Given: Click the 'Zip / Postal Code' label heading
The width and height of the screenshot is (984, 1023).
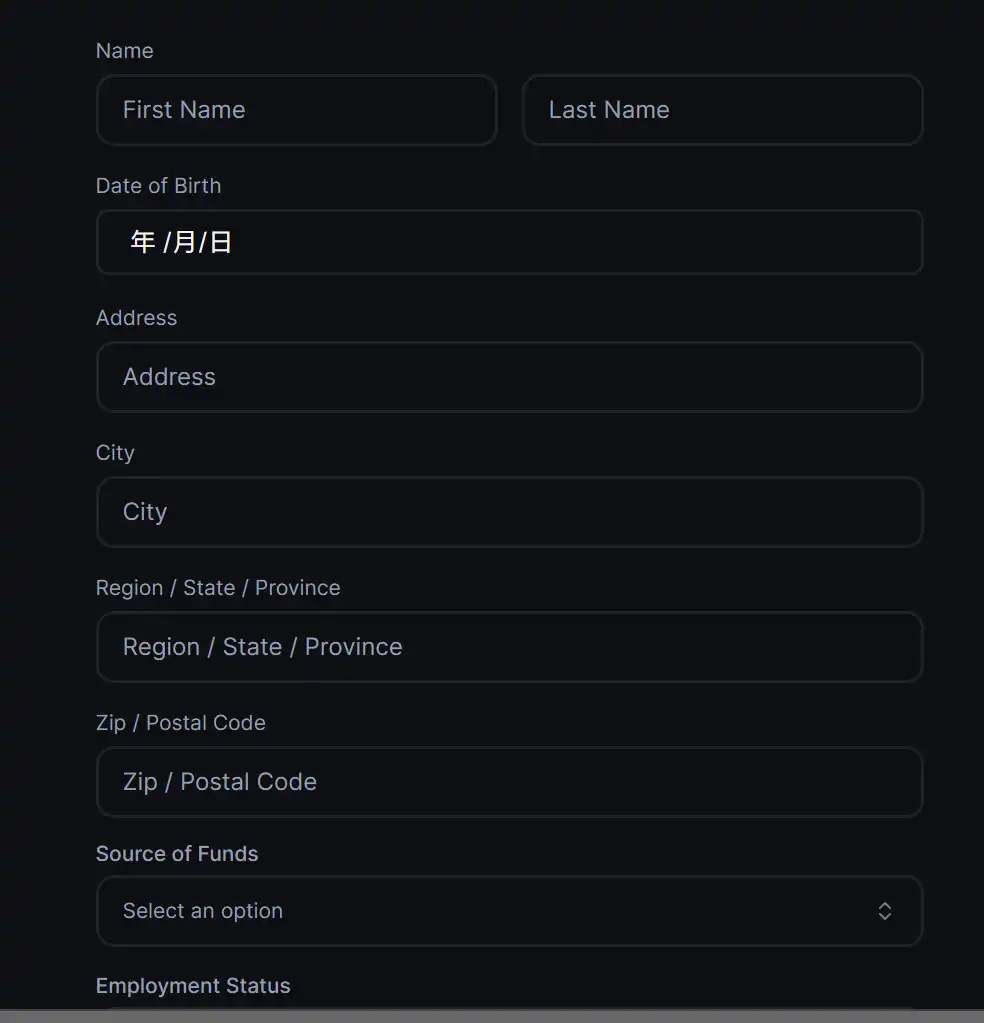Looking at the screenshot, I should pos(181,723).
